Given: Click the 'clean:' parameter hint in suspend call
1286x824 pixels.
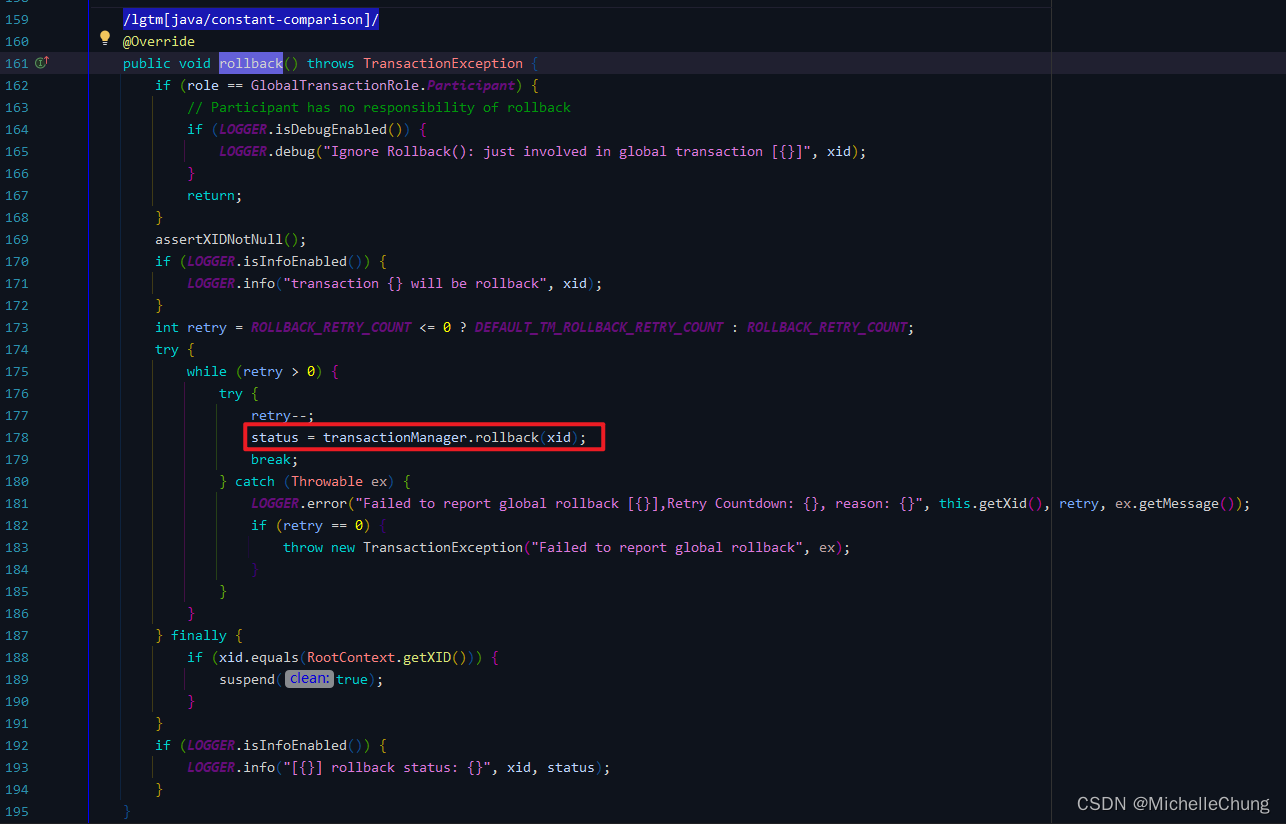Looking at the screenshot, I should (309, 679).
